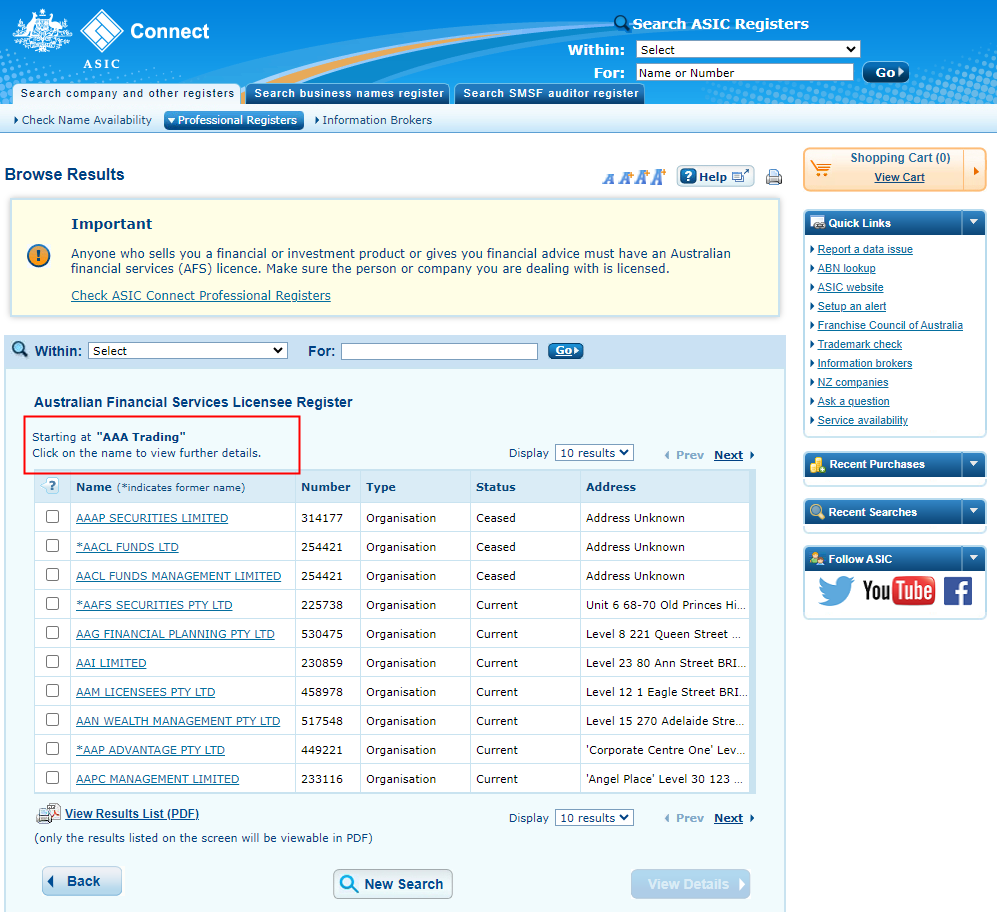Screen dimensions: 997x912
Task: Click the header Go button
Action: coord(885,73)
